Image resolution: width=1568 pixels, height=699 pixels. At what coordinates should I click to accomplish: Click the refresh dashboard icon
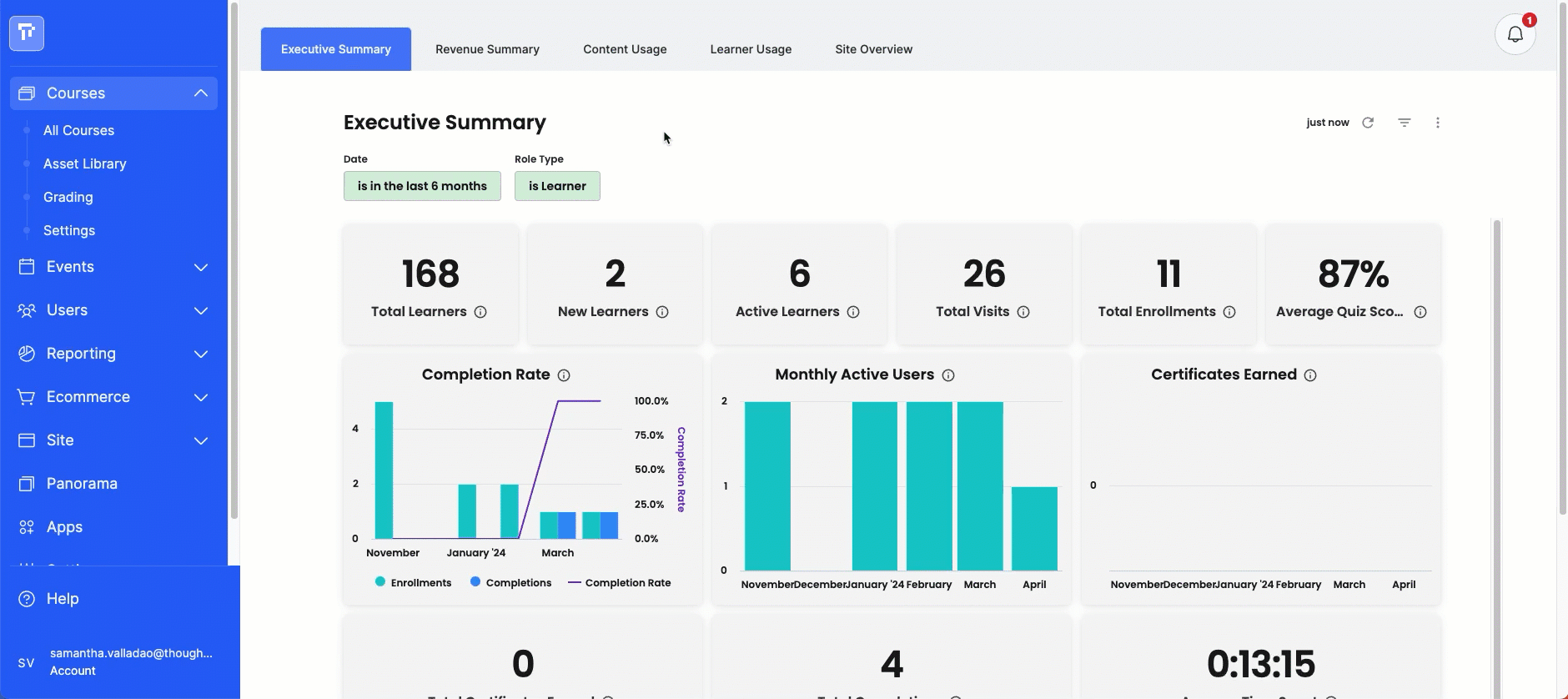click(x=1368, y=123)
